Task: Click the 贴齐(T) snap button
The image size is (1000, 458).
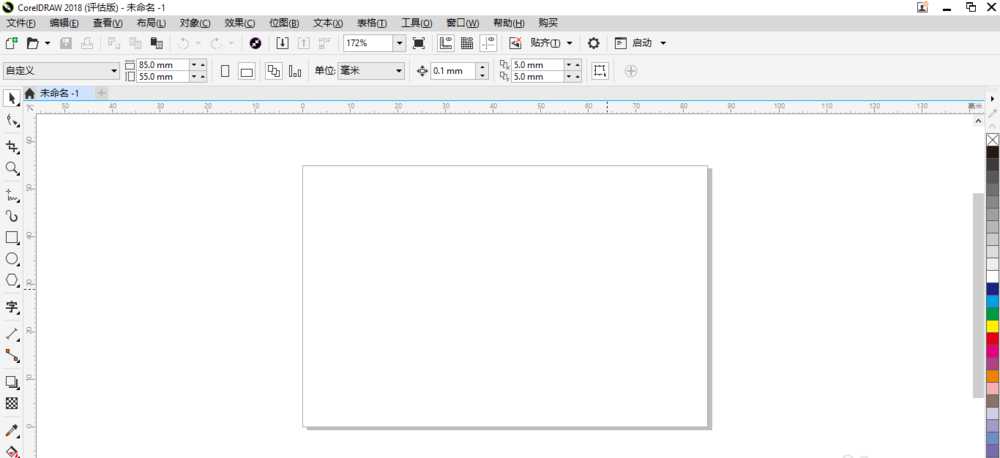Action: (x=551, y=43)
